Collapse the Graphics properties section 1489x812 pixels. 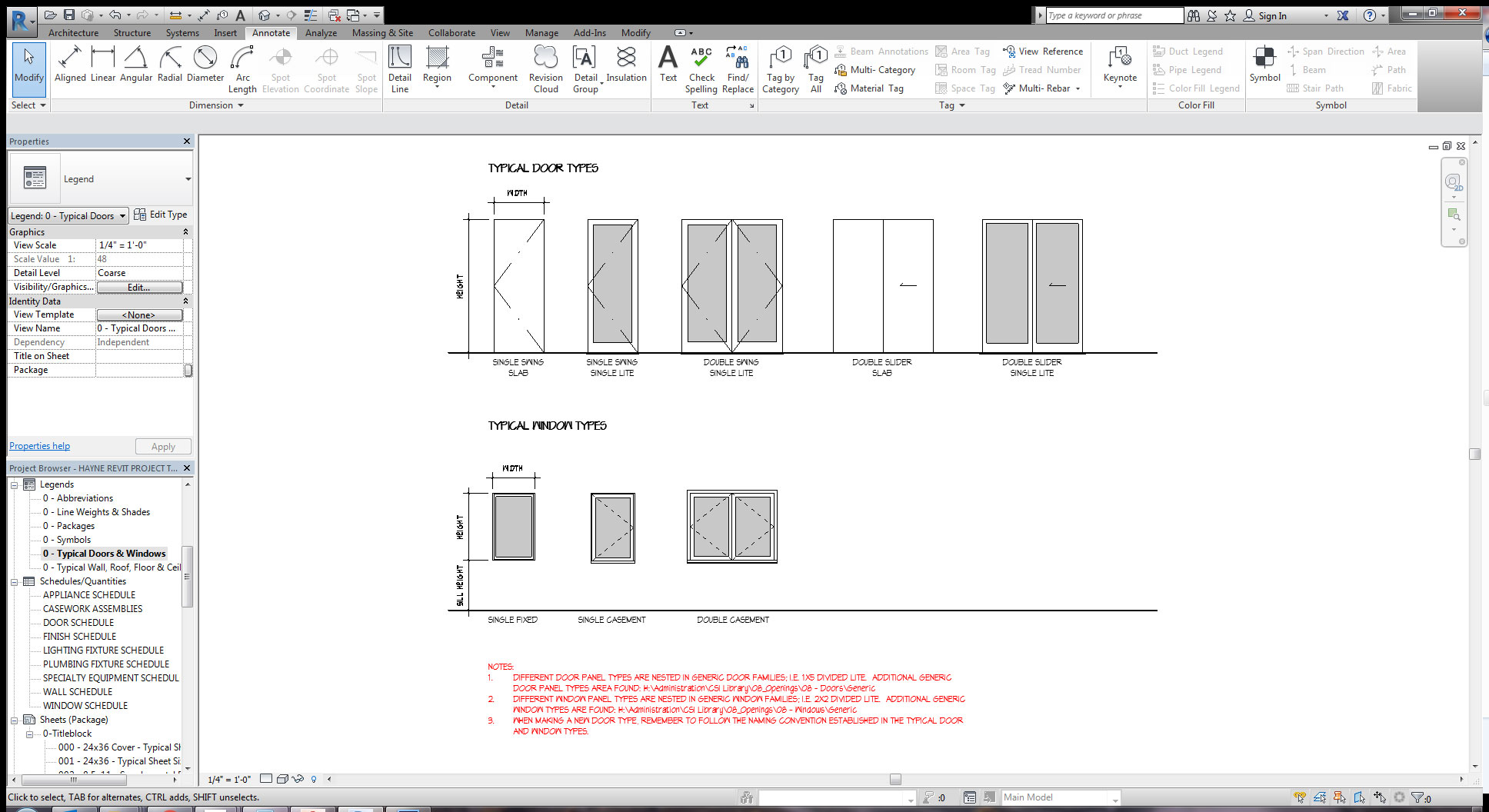(x=185, y=231)
